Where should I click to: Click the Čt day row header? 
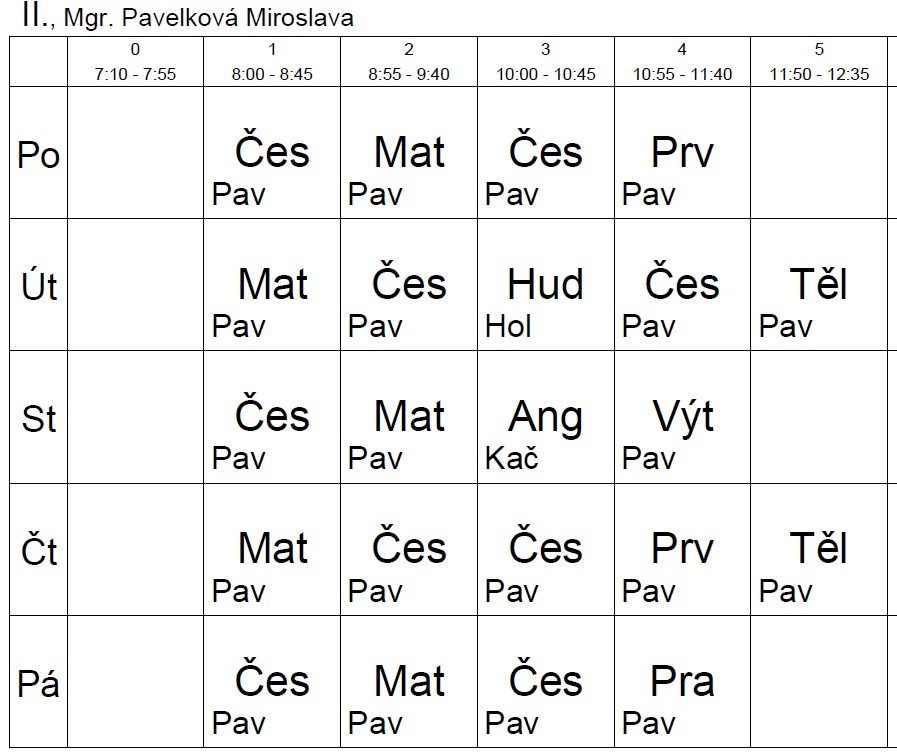(x=38, y=550)
